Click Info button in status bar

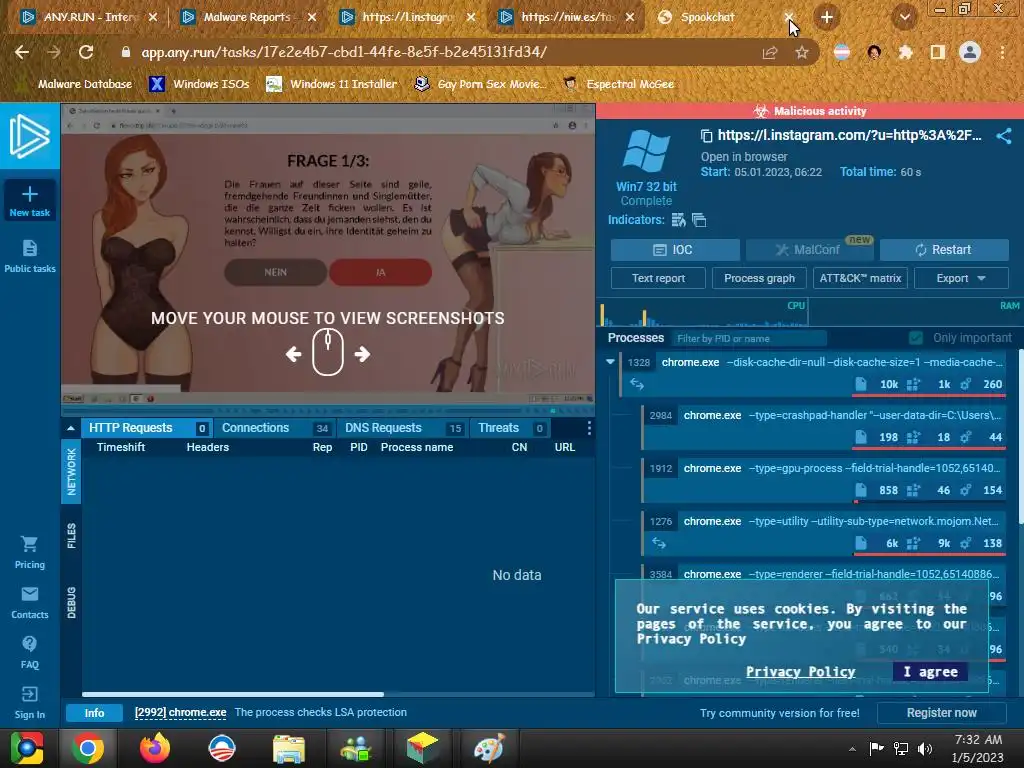[94, 712]
